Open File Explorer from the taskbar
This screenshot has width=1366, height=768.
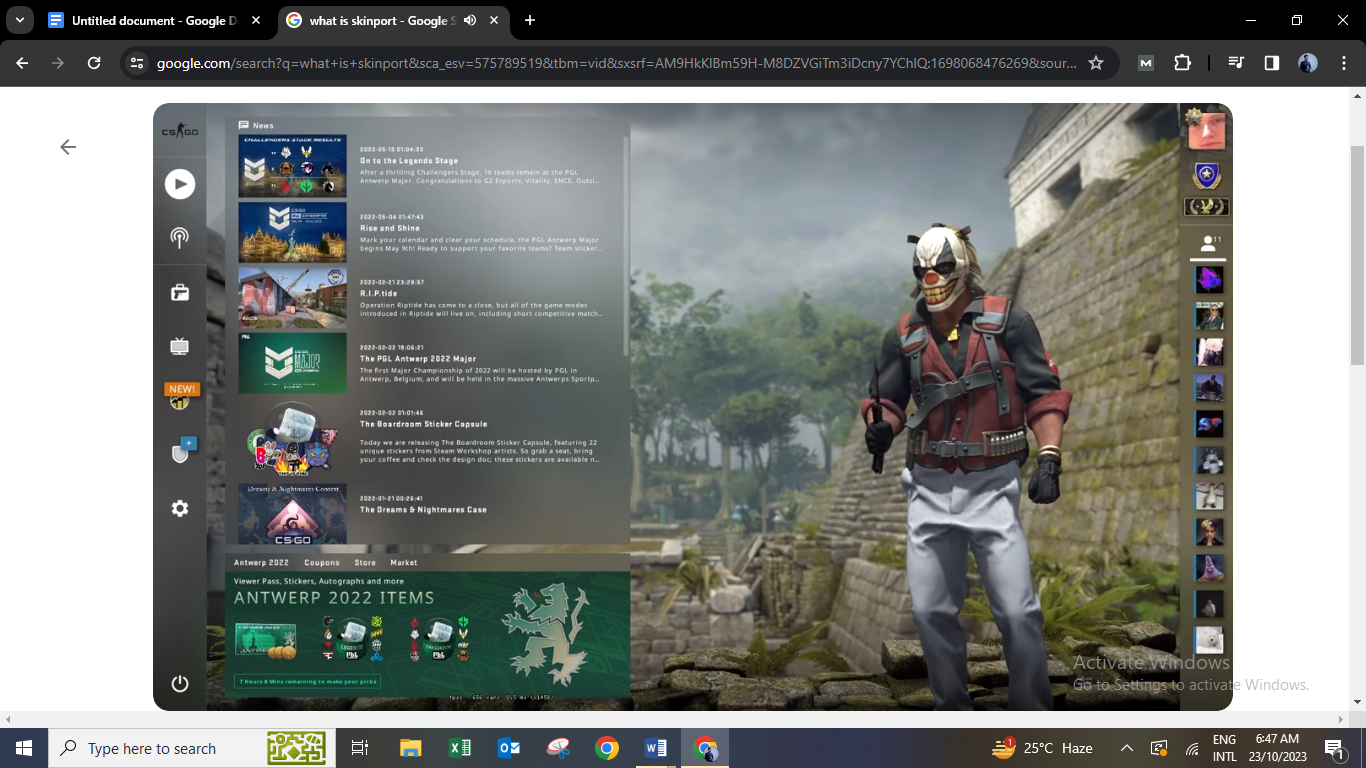410,748
